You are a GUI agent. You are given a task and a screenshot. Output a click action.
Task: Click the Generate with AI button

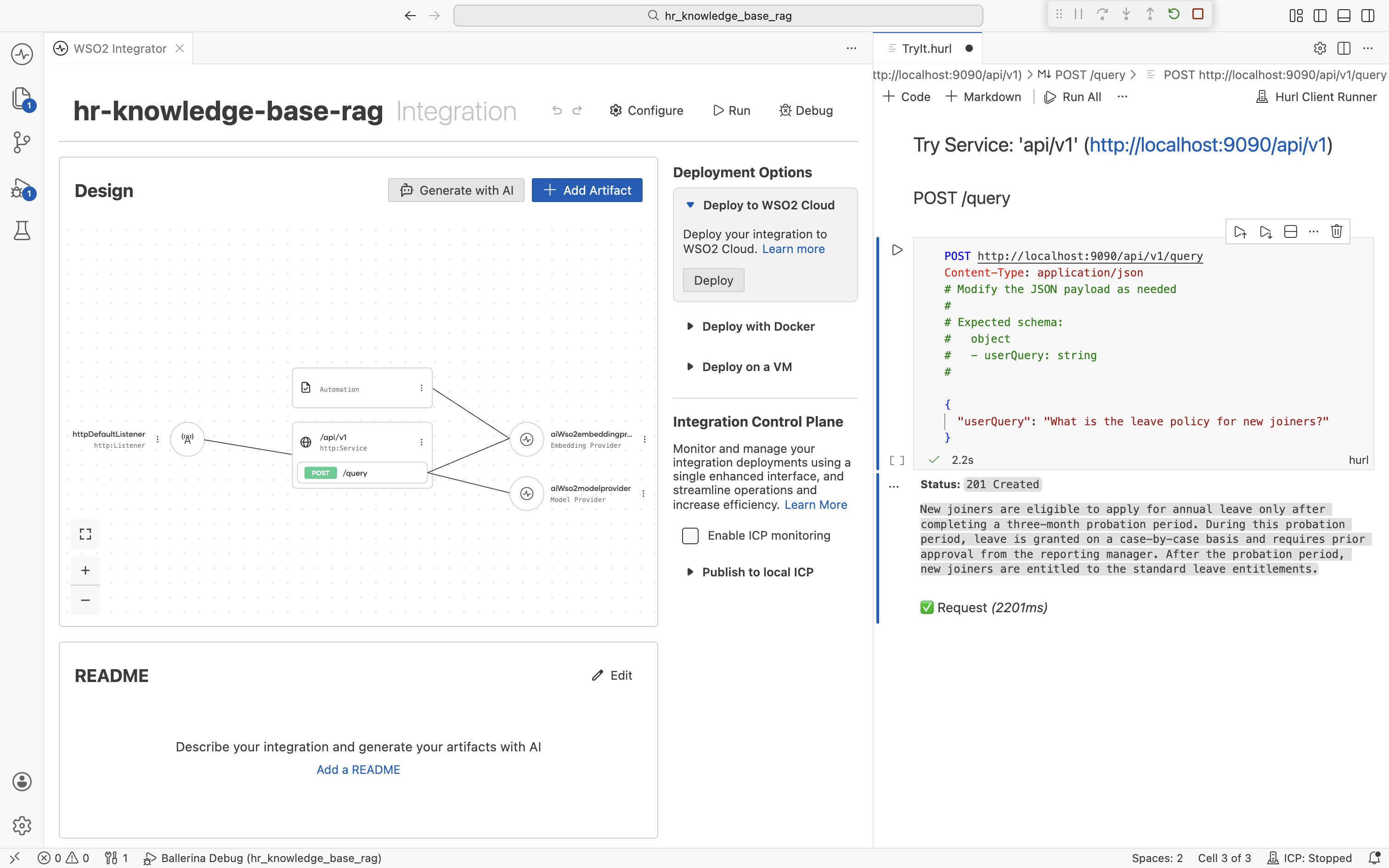(456, 190)
